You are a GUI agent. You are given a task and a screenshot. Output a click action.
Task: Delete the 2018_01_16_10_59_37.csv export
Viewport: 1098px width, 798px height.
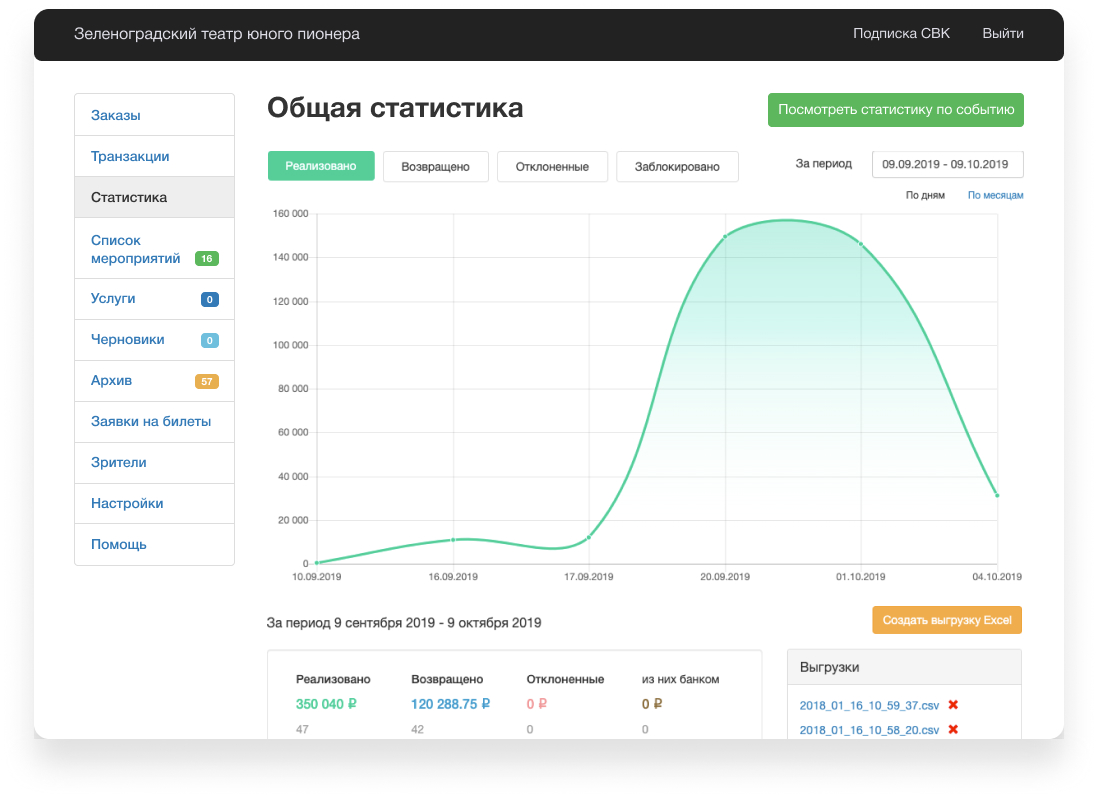tap(953, 705)
